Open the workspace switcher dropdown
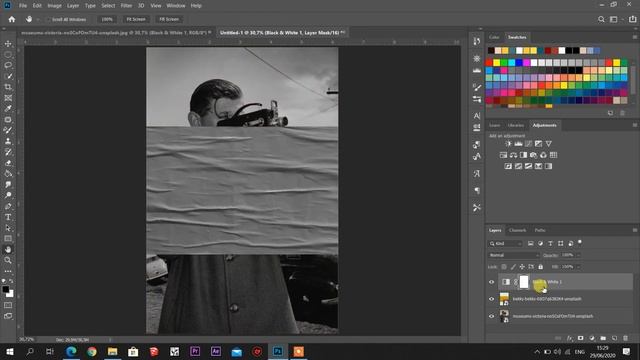The image size is (640, 360). click(616, 19)
